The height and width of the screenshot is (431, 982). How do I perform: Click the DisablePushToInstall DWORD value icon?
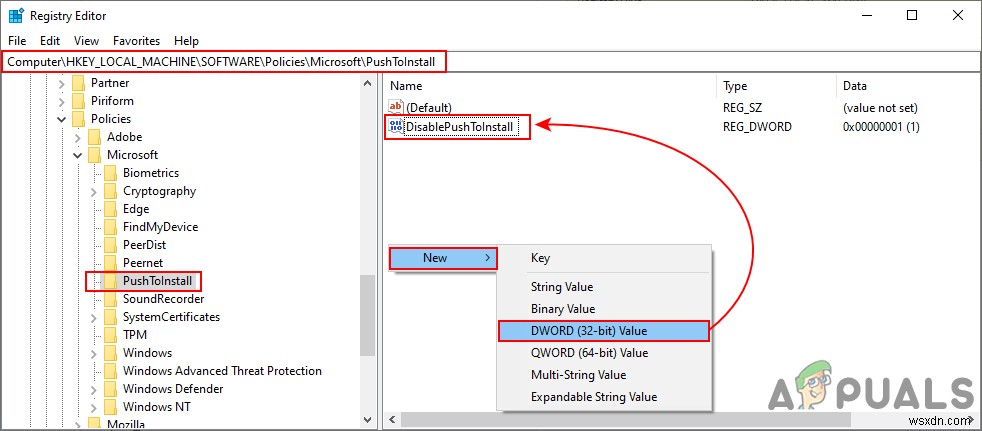click(x=396, y=127)
